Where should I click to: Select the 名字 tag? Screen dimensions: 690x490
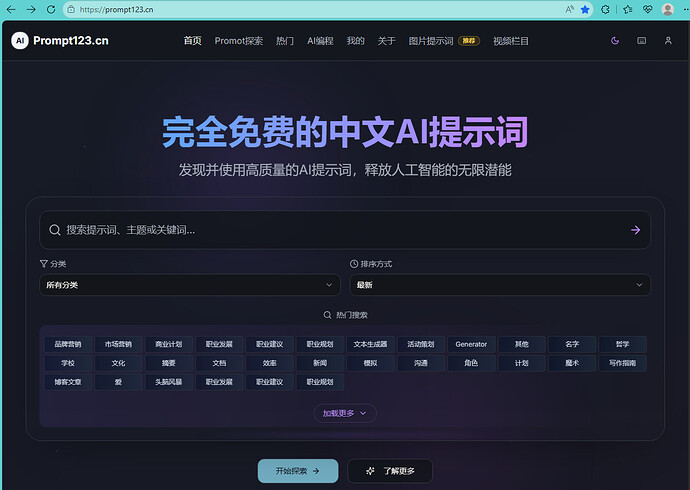(x=572, y=344)
